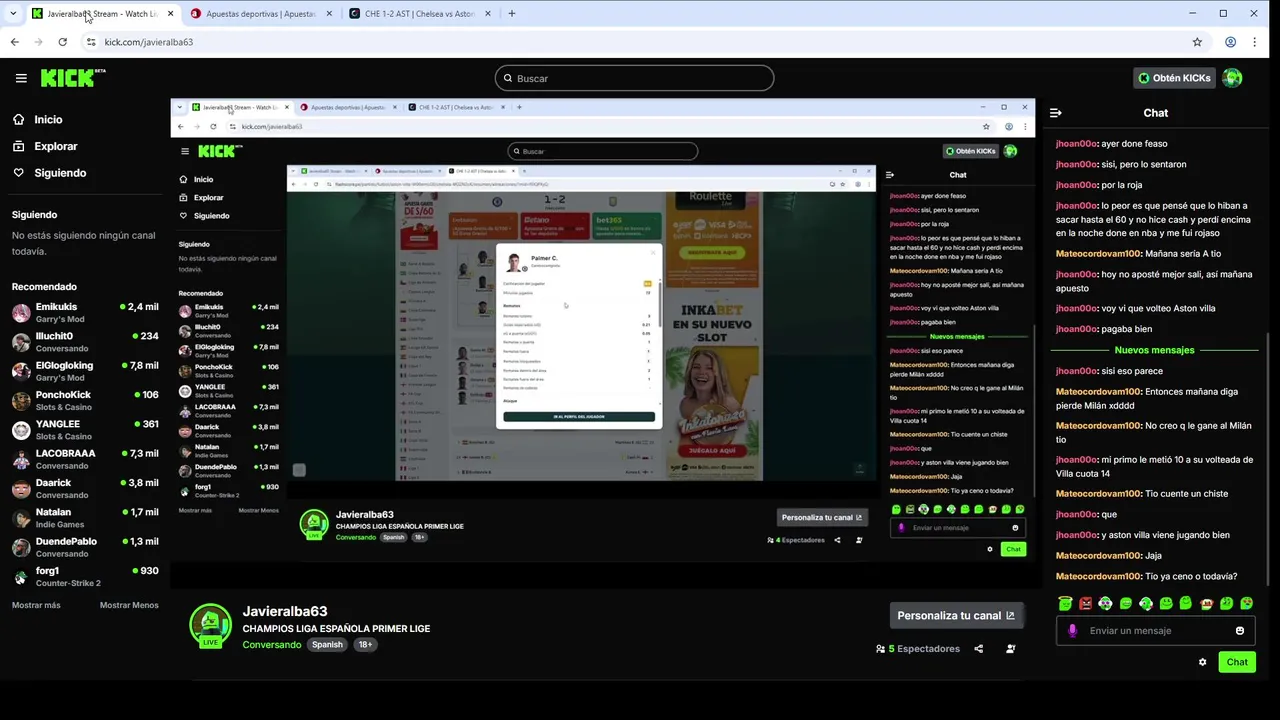Focus the Buscar search field
1280x720 pixels.
click(x=634, y=78)
